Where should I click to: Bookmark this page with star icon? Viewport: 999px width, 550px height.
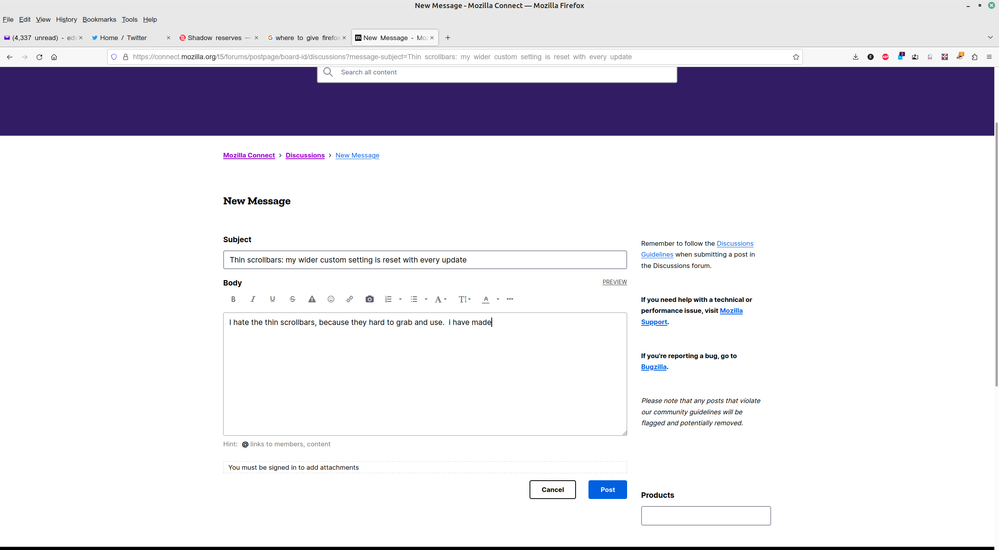pos(796,57)
